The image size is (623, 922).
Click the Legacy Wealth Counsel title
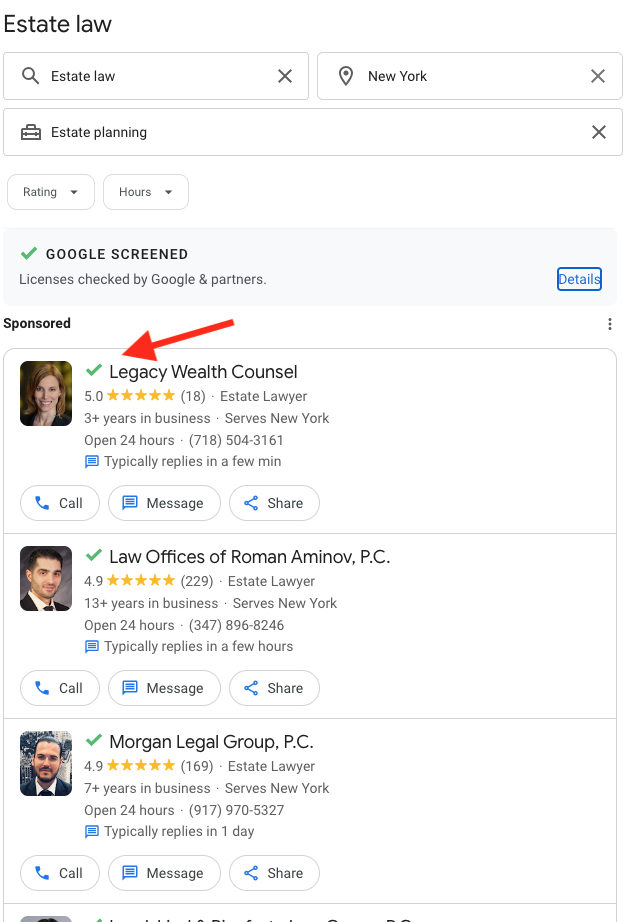[x=203, y=372]
